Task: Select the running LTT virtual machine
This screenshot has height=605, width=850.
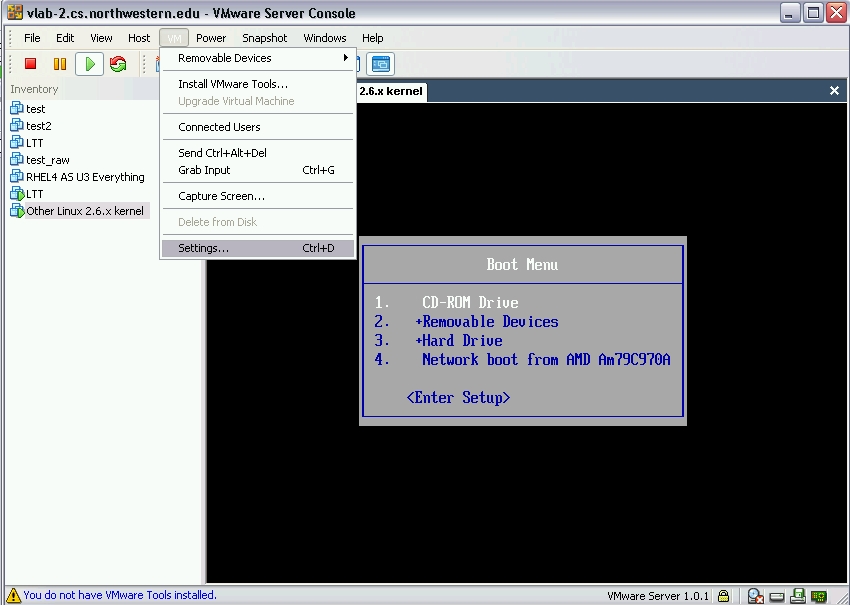Action: pyautogui.click(x=27, y=194)
